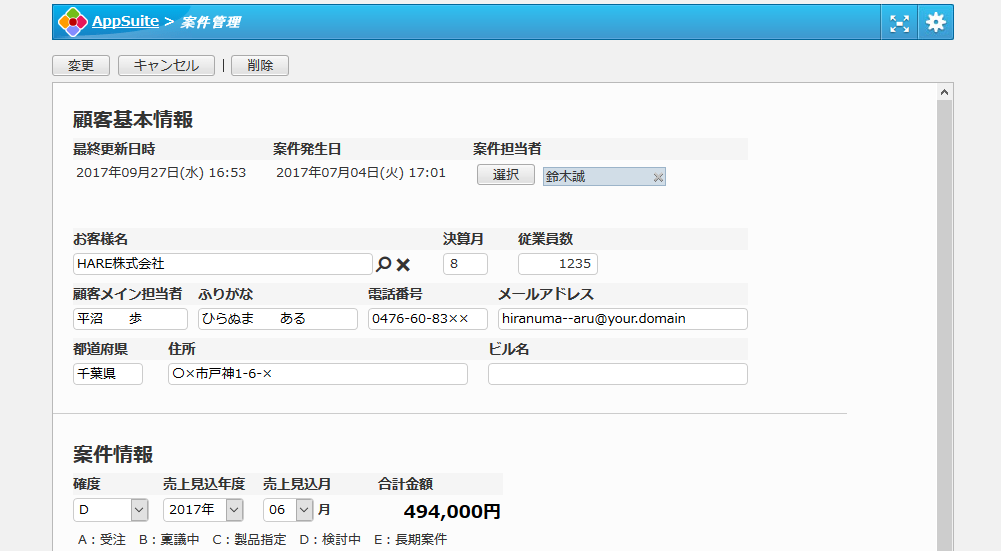Click the AppSuite logo icon

(72, 22)
